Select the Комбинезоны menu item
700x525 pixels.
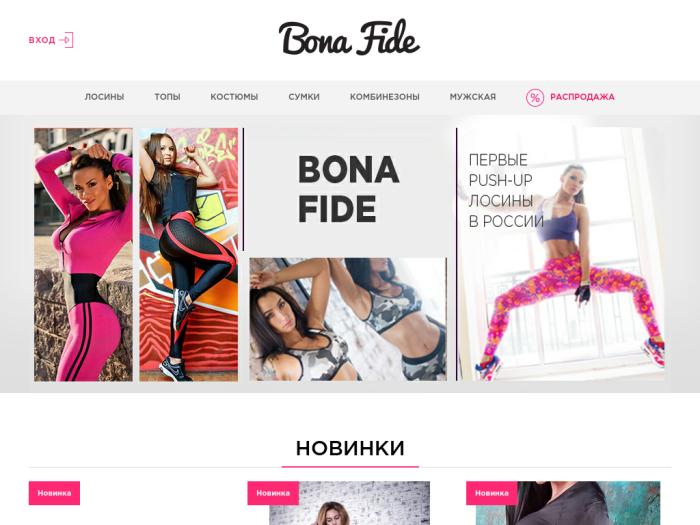pyautogui.click(x=385, y=97)
